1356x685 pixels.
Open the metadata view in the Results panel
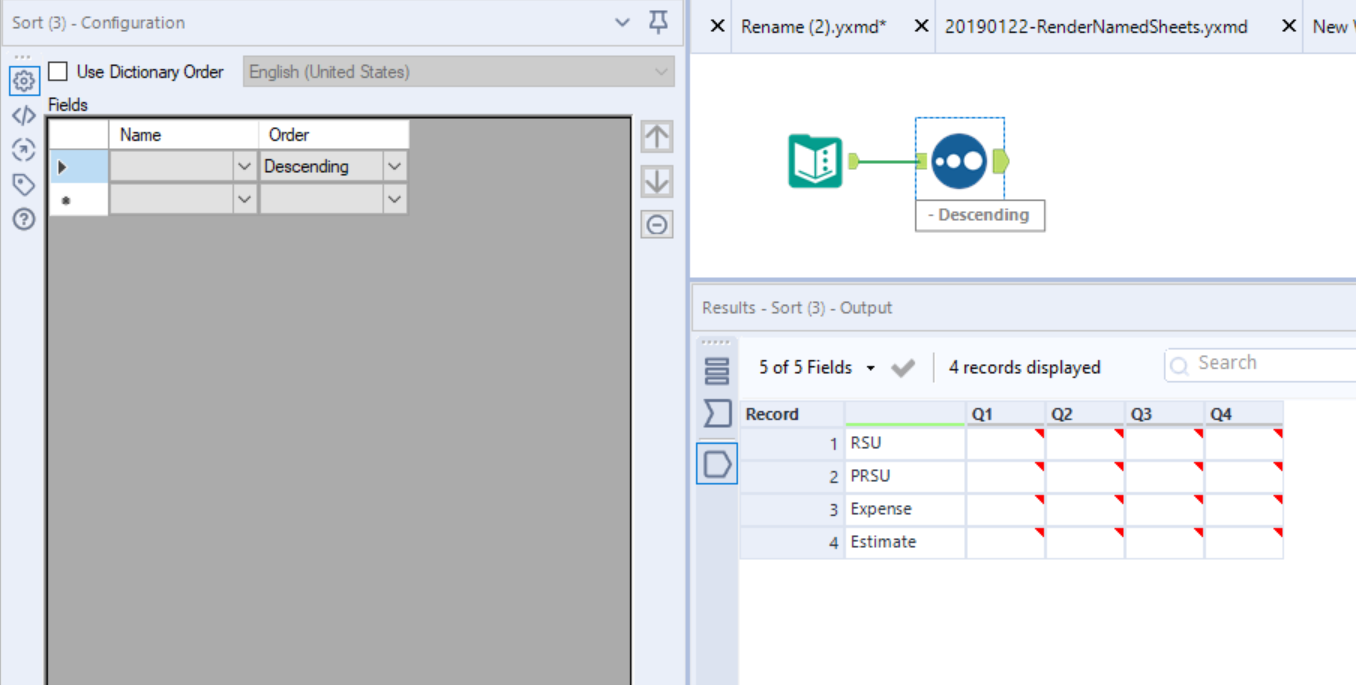(716, 413)
